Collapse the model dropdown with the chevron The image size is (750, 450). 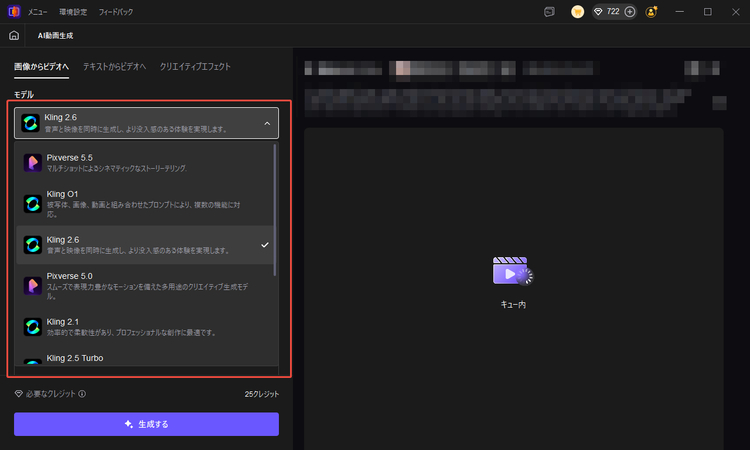tap(267, 123)
